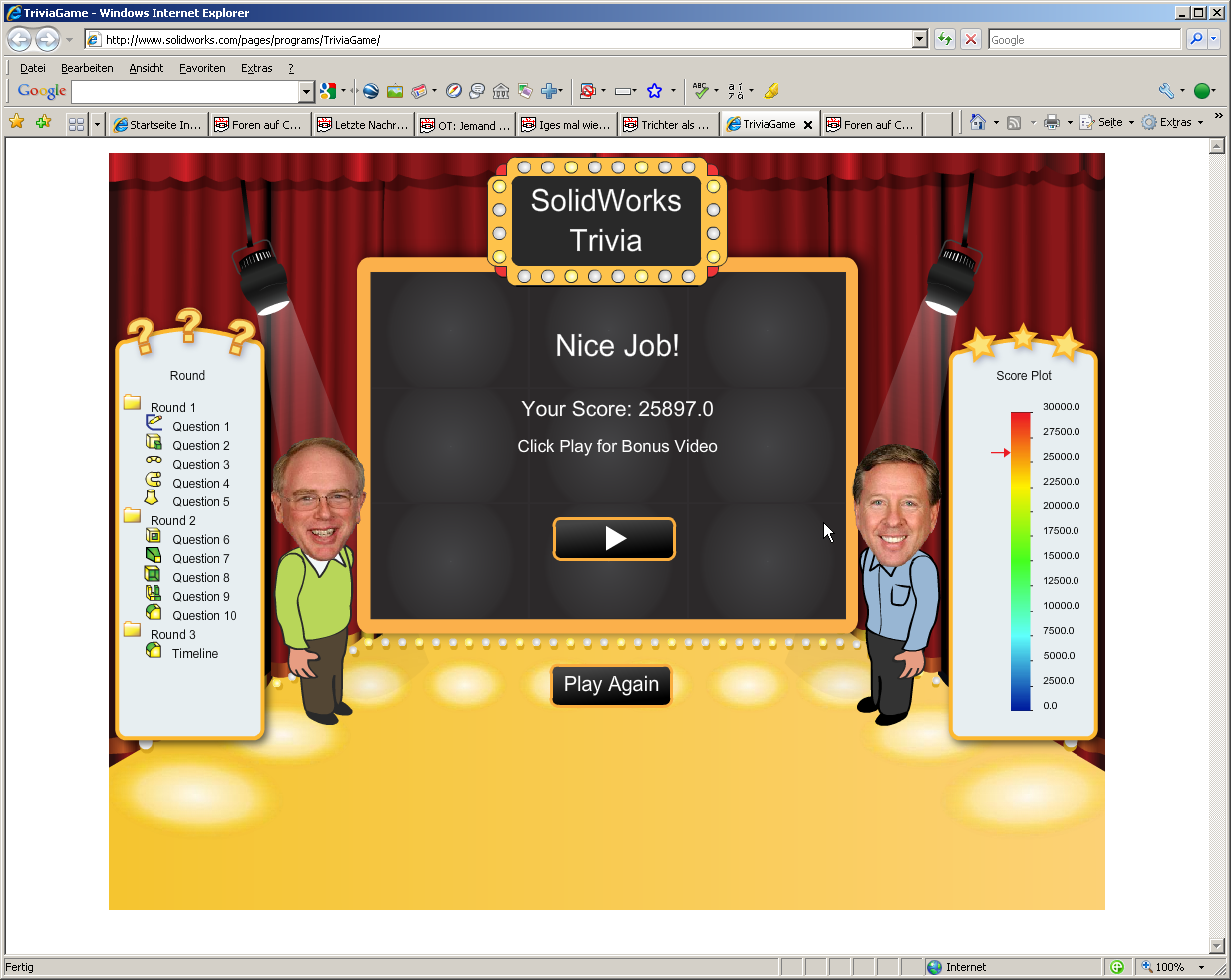Switch to the Startseite In... tab

pos(157,124)
